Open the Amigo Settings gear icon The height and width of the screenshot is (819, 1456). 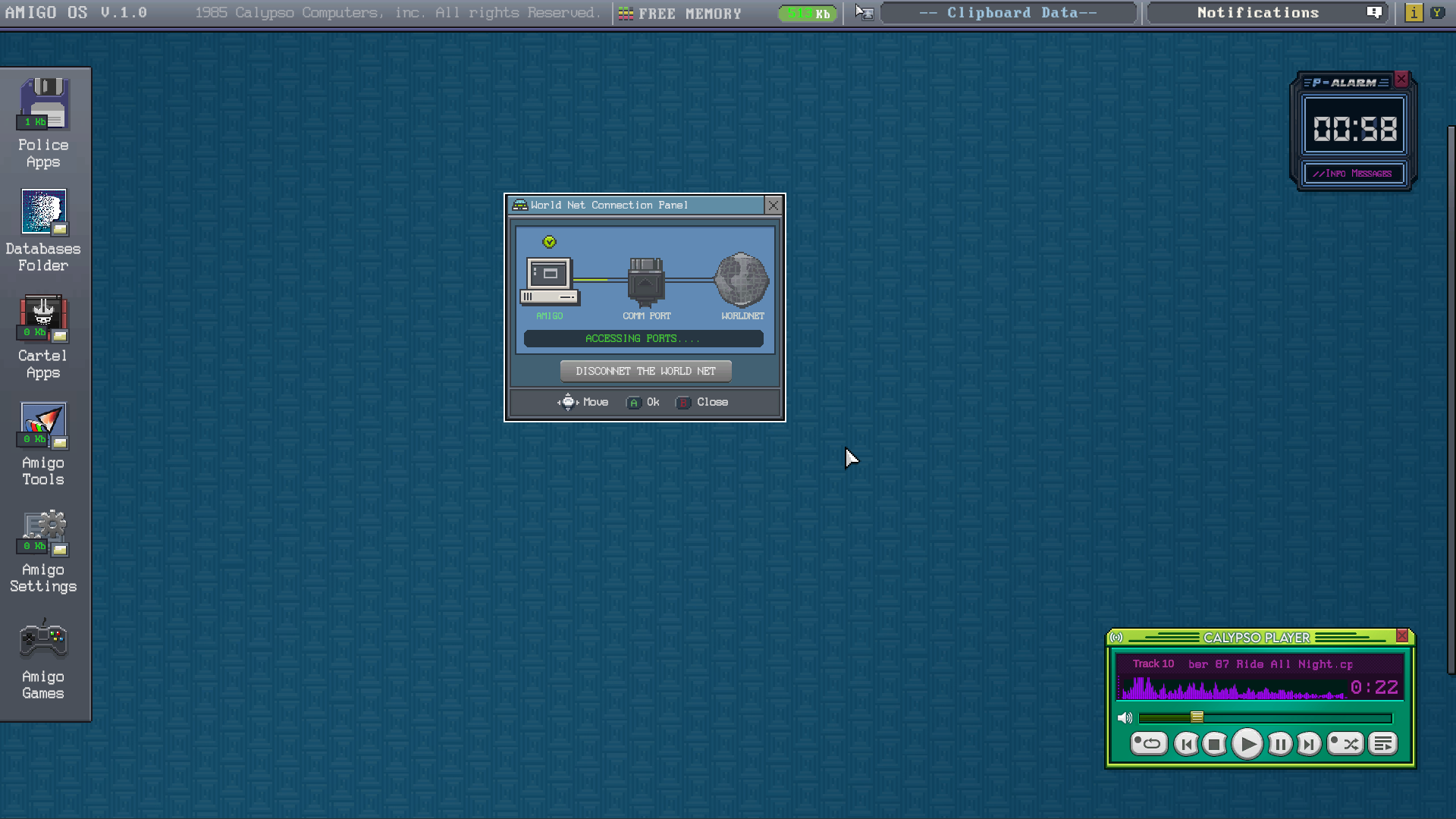[x=43, y=532]
